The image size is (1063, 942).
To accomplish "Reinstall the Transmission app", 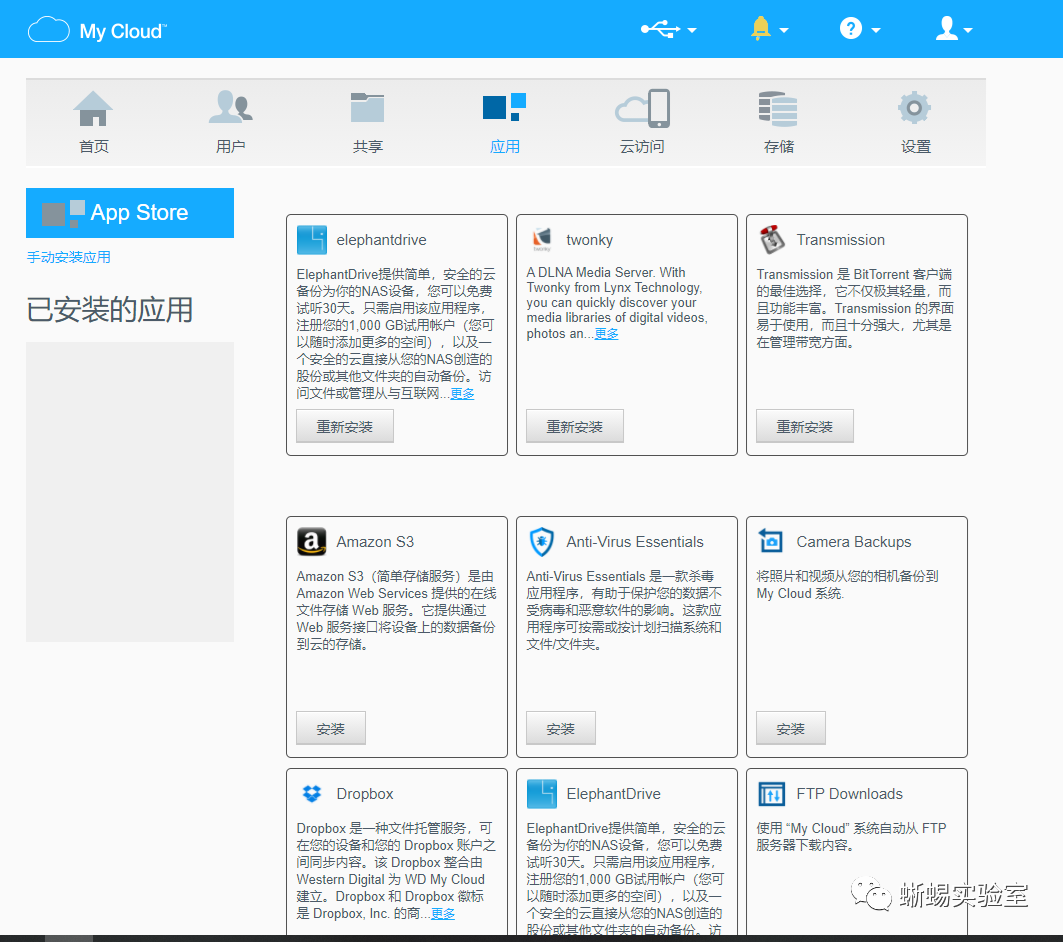I will point(805,426).
